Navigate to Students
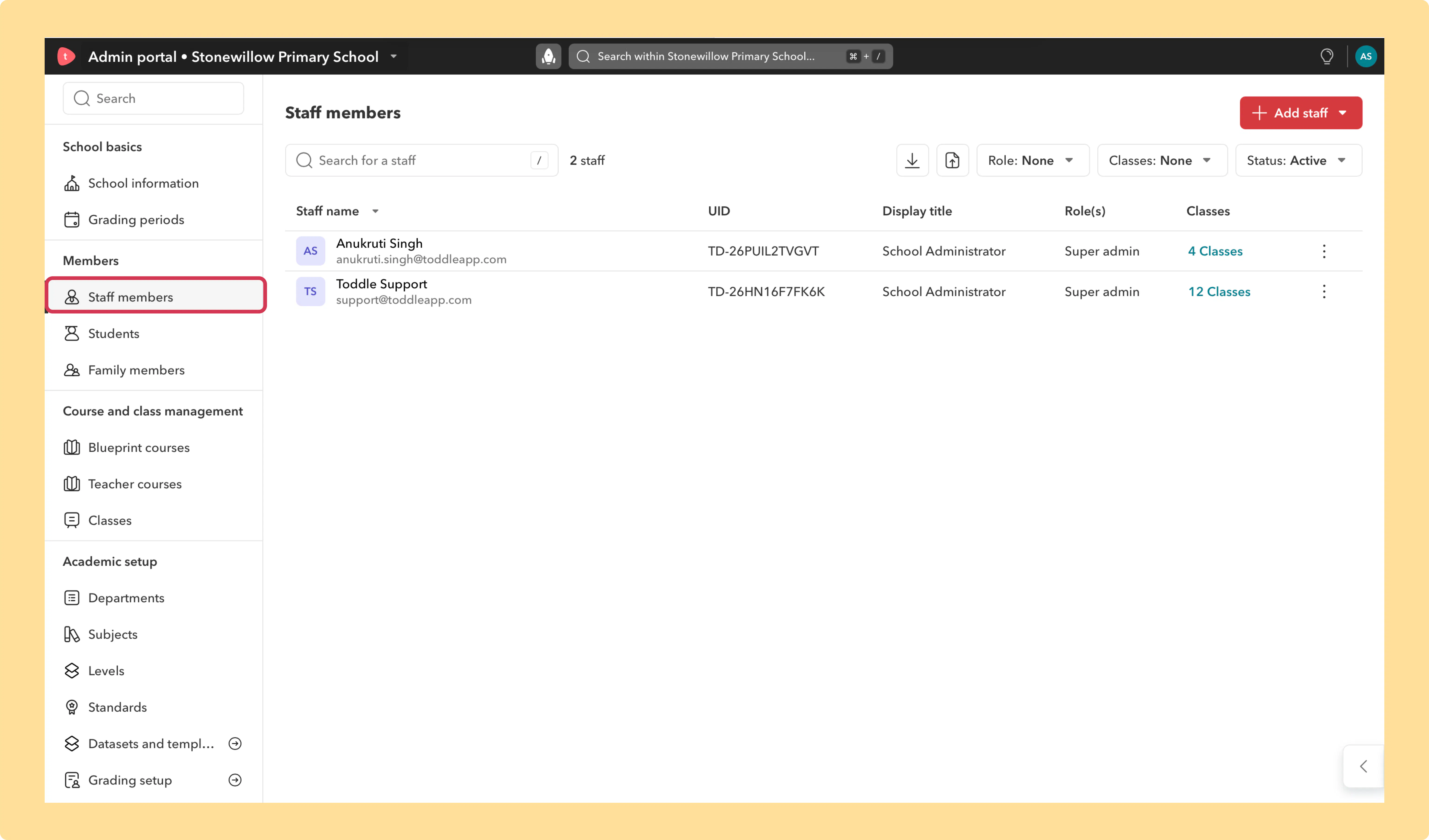1429x840 pixels. coord(114,333)
